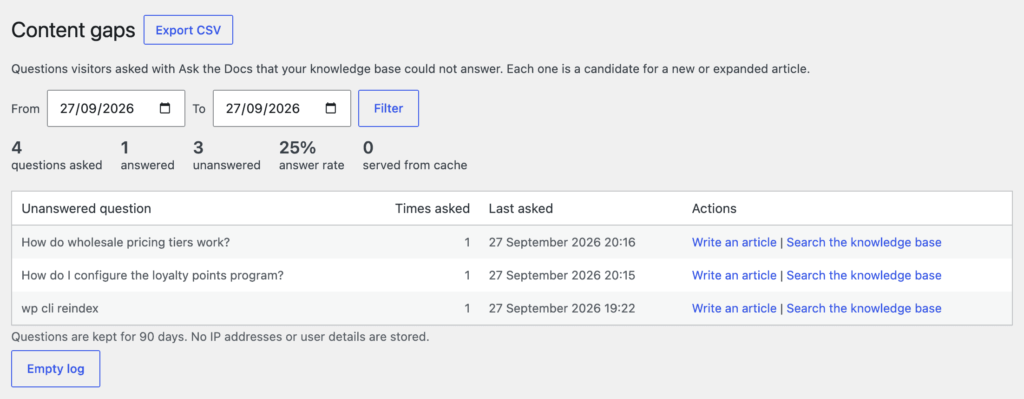1024x399 pixels.
Task: Focus the From date input
Action: tap(116, 108)
